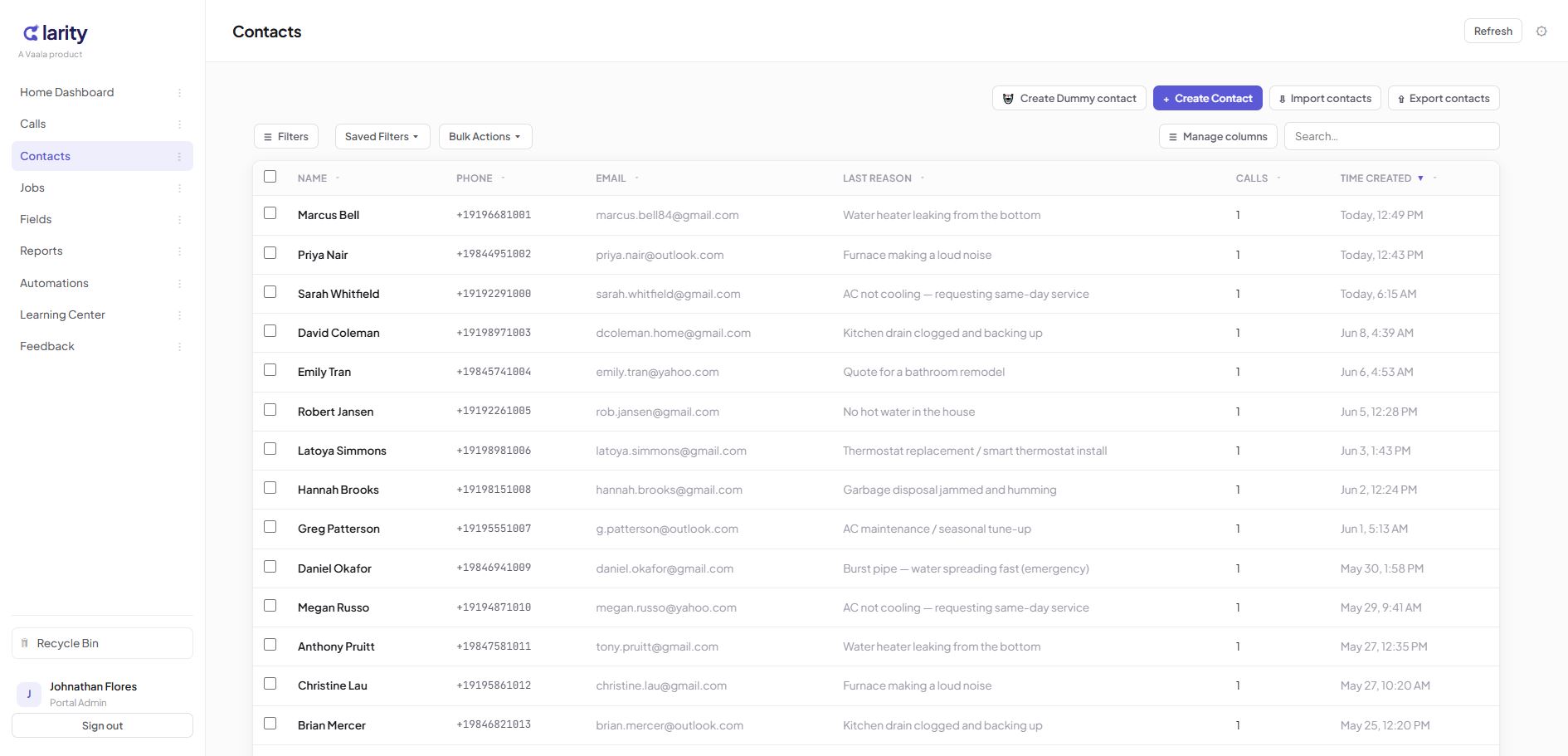The width and height of the screenshot is (1568, 756).
Task: Click Export contacts
Action: [x=1444, y=98]
